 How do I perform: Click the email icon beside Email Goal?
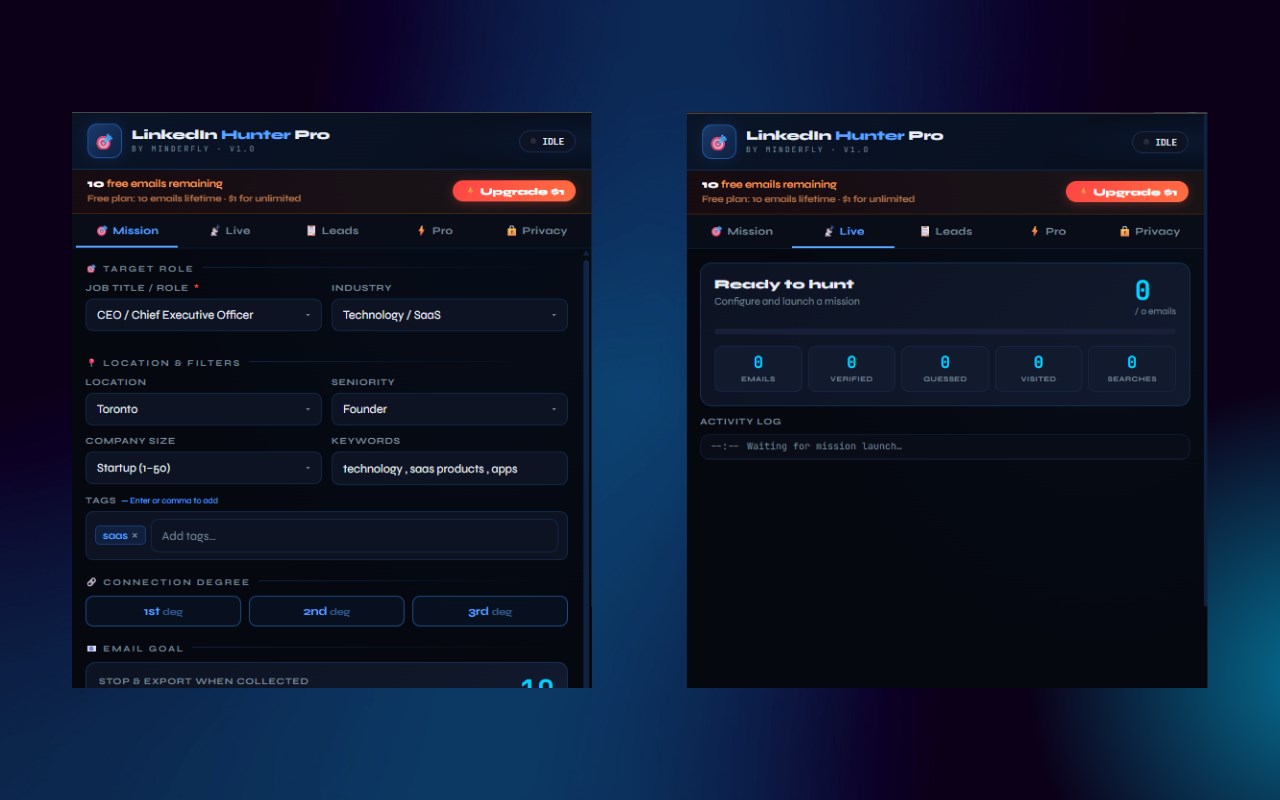(91, 649)
